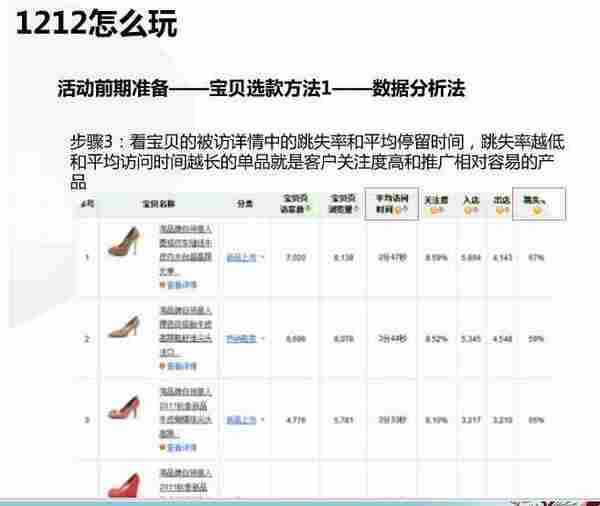
Task: Open product title link in row 1
Action: [186, 250]
